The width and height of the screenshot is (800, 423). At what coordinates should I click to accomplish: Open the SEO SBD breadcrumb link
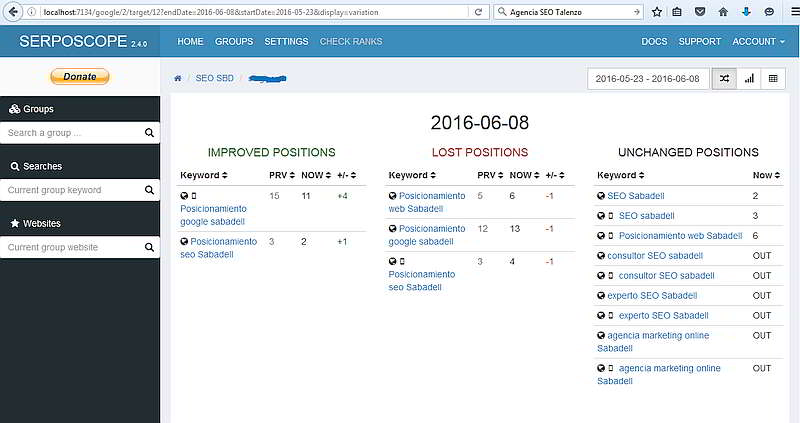[x=214, y=78]
